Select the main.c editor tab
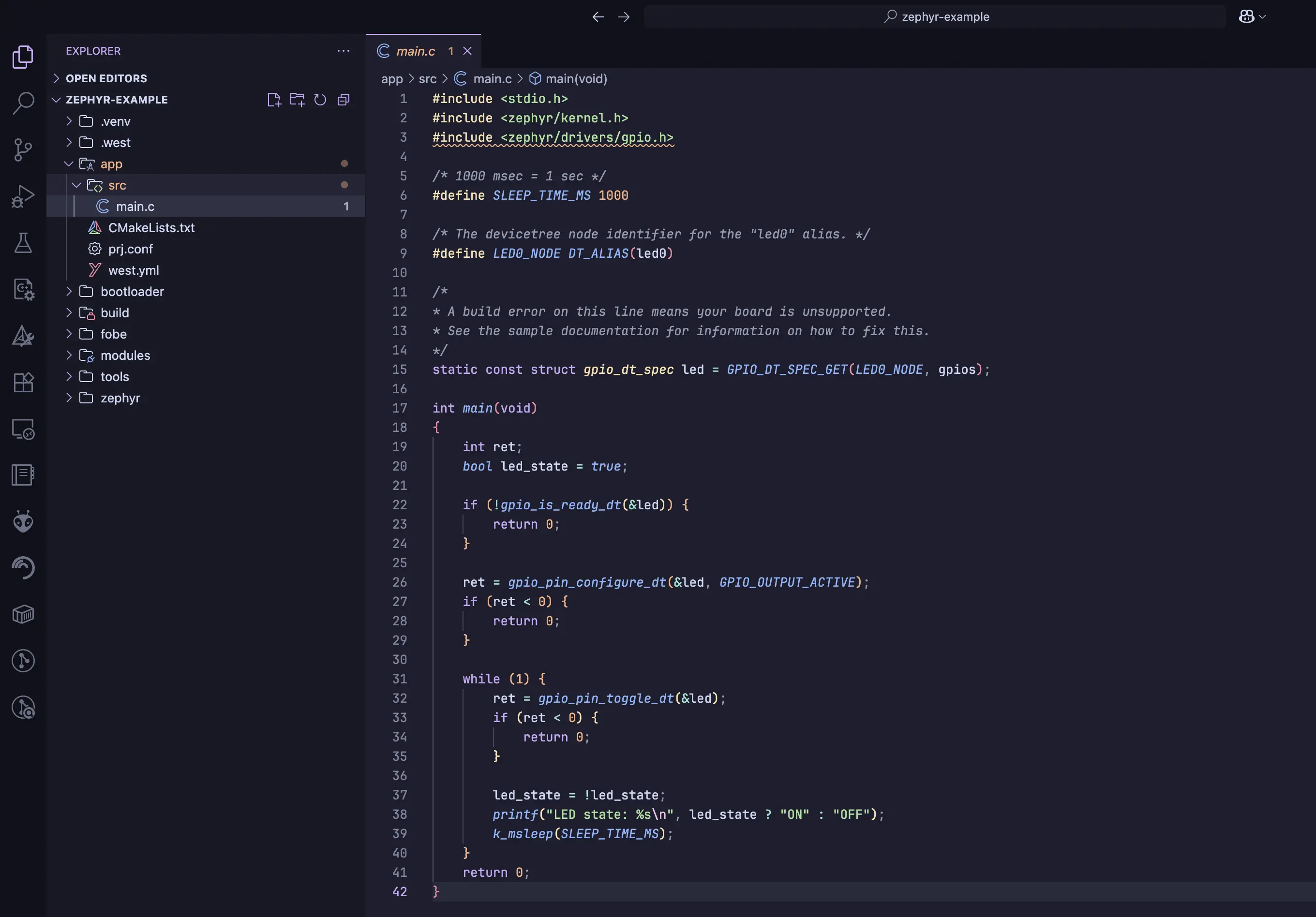Screen dimensions: 1316x917 coord(417,51)
